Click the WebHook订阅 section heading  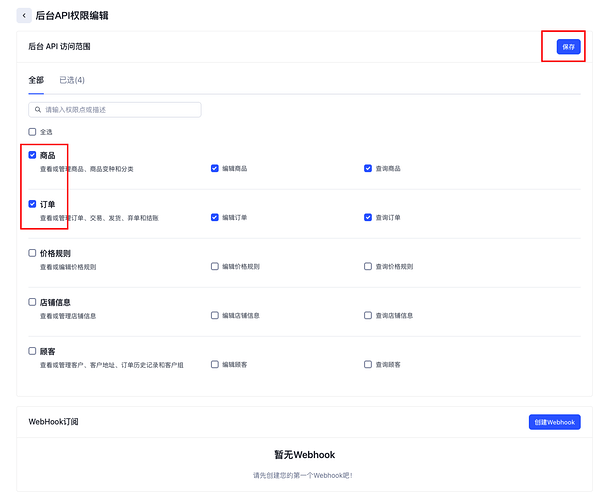[x=53, y=422]
